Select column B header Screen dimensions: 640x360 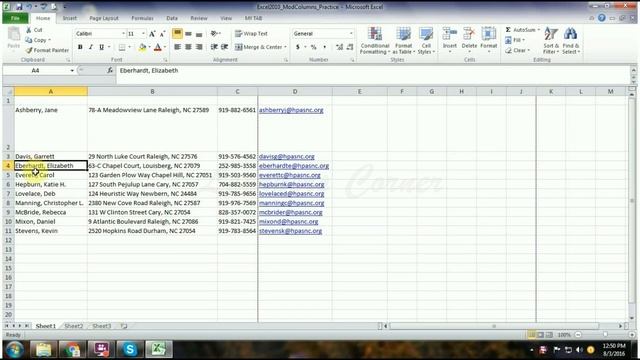[x=152, y=91]
